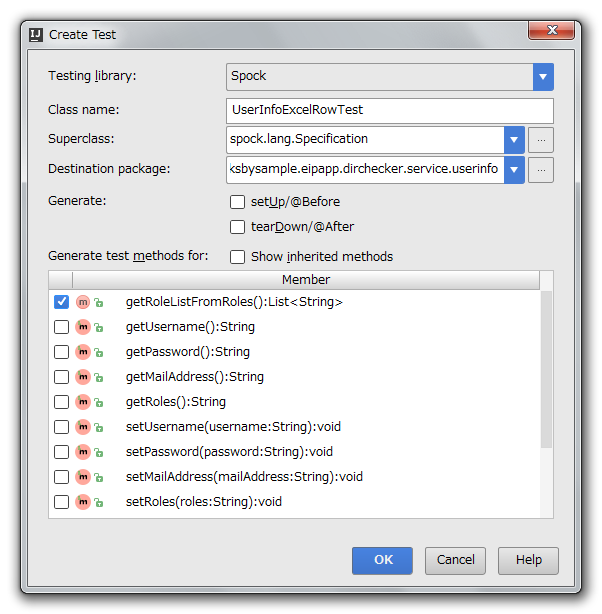
Task: Expand the Superclass dropdown arrow
Action: click(514, 140)
